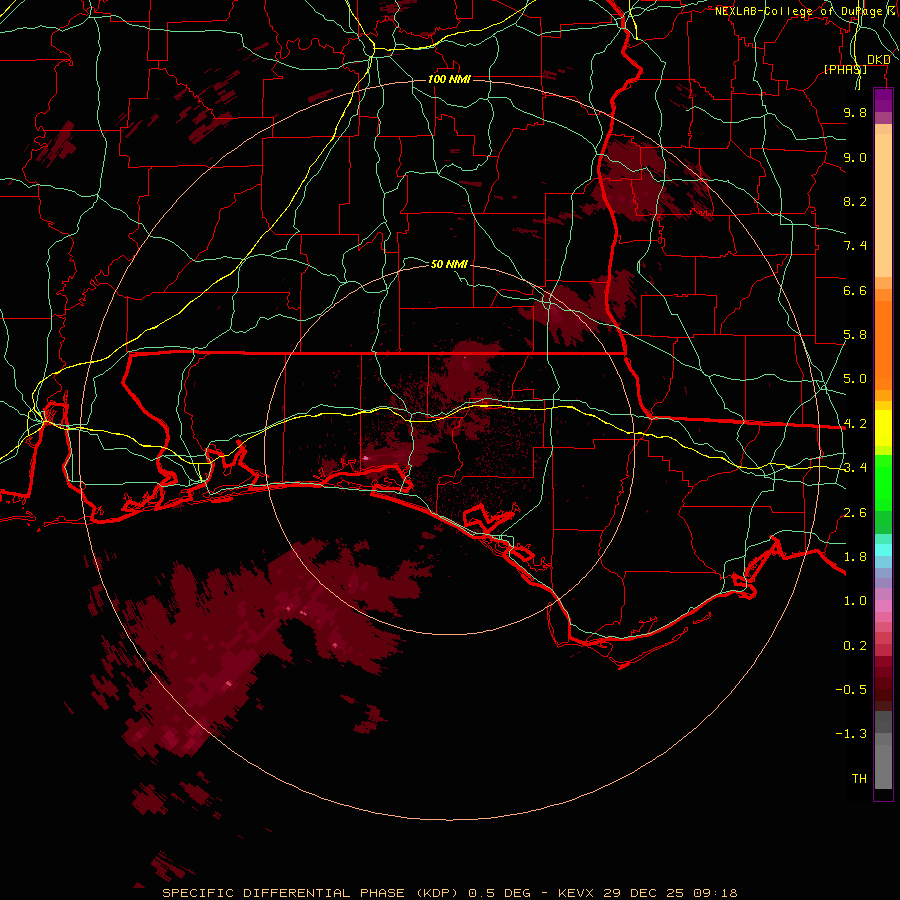Click the 9.0 value on the color scale
This screenshot has height=900, width=900.
855,157
